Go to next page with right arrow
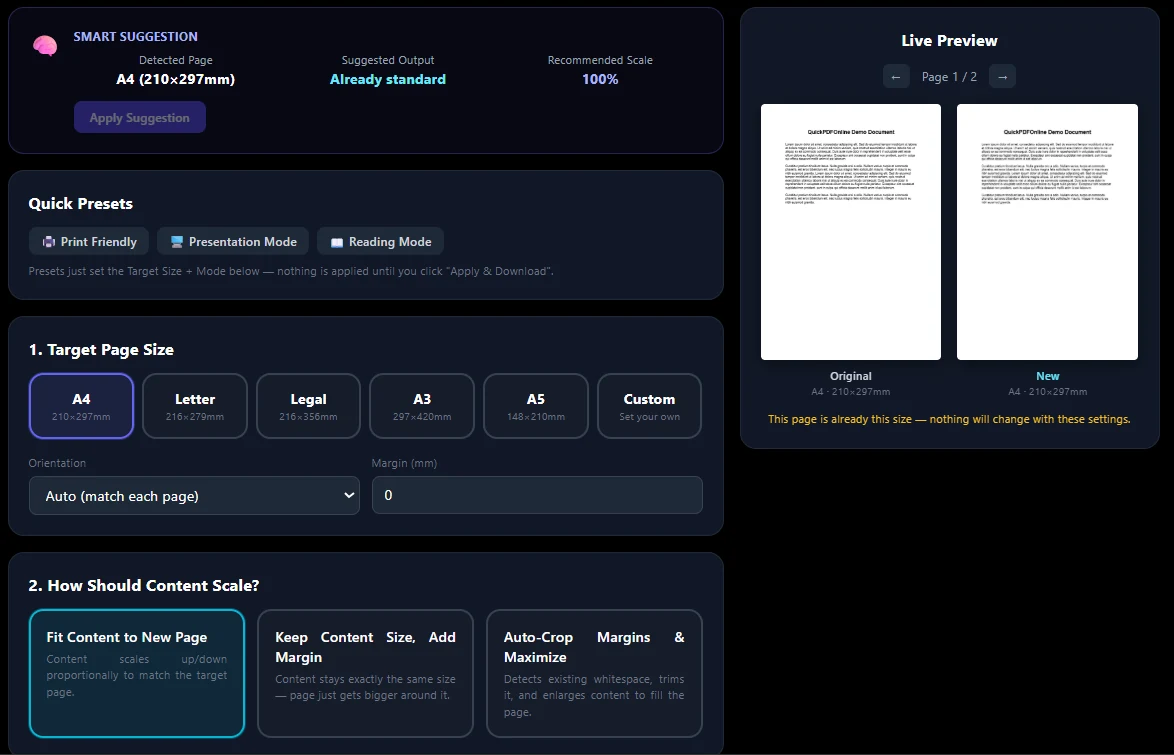This screenshot has width=1174, height=755. 1003,76
